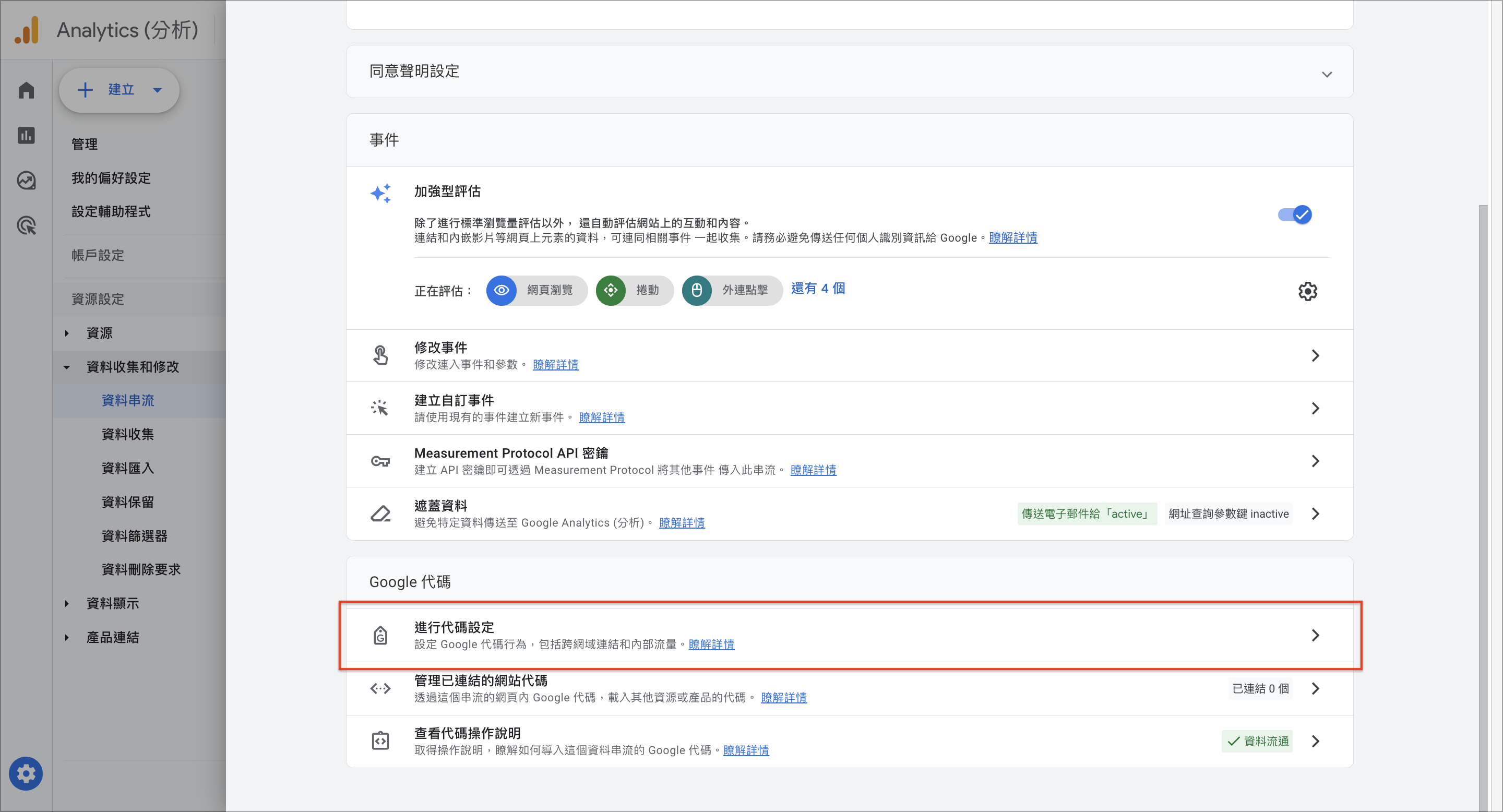Click the Analytics logo icon
The width and height of the screenshot is (1503, 812).
(x=27, y=30)
